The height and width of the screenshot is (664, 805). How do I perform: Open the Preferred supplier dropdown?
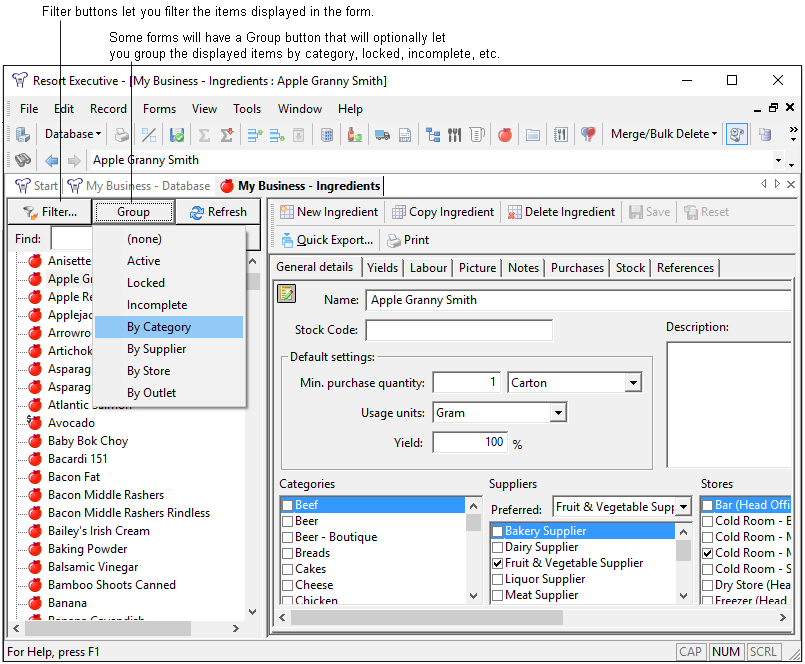point(683,507)
